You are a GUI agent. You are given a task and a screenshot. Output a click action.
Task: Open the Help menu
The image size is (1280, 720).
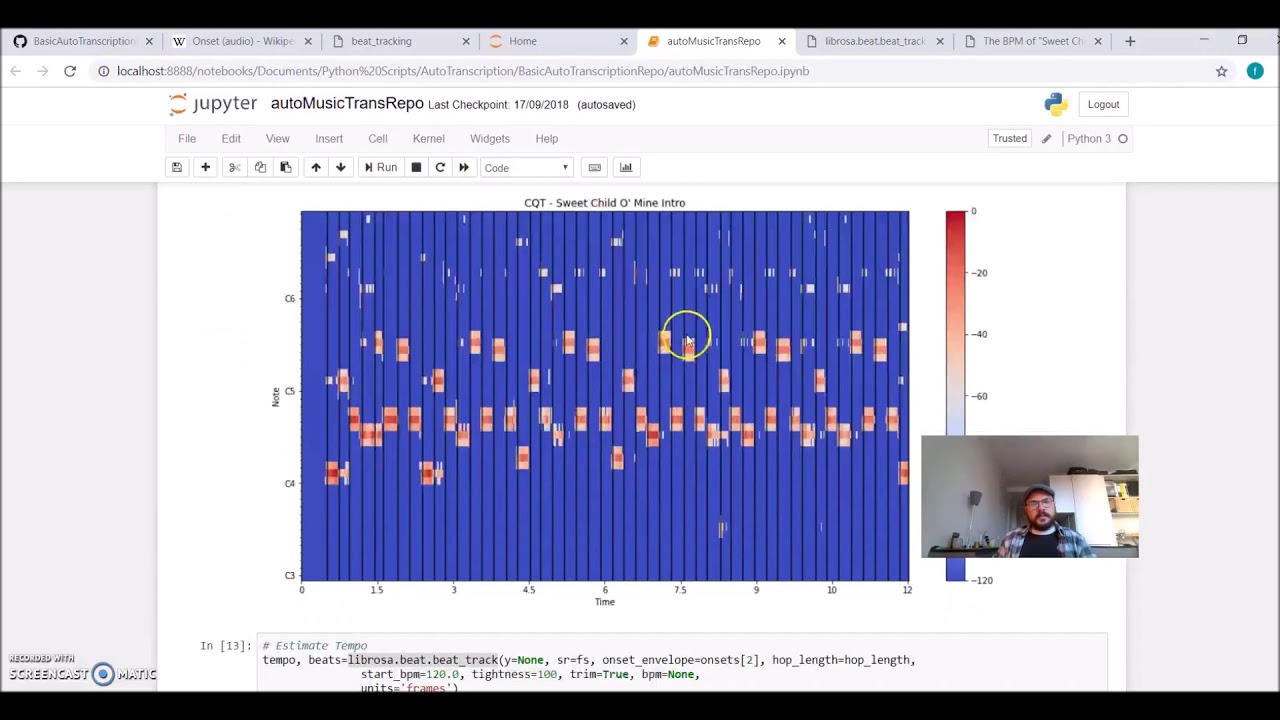[547, 139]
